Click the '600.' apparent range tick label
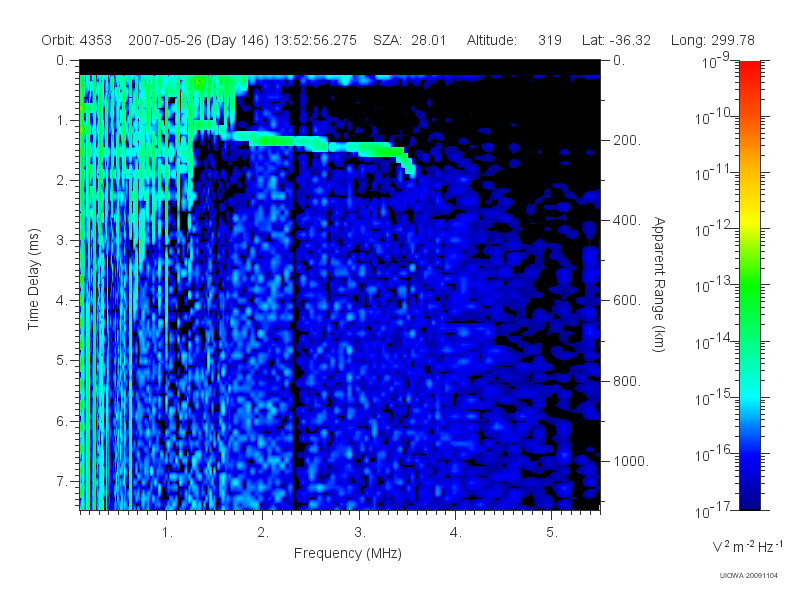 [627, 301]
